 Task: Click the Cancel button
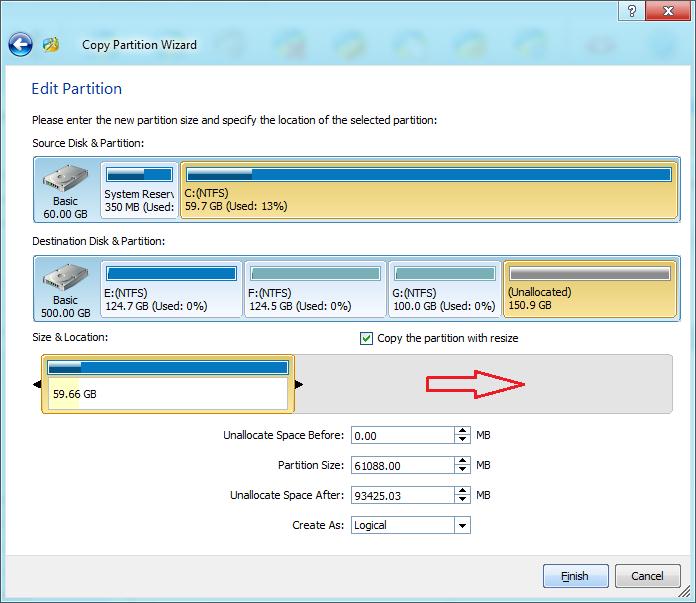tap(647, 576)
